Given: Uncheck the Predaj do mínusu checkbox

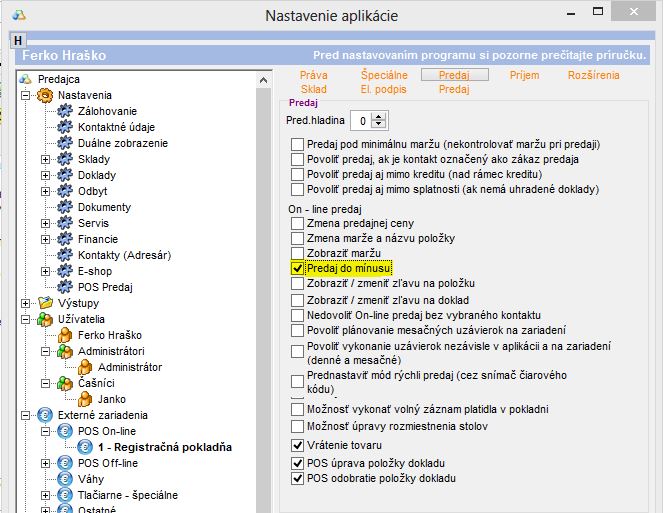Looking at the screenshot, I should point(297,269).
